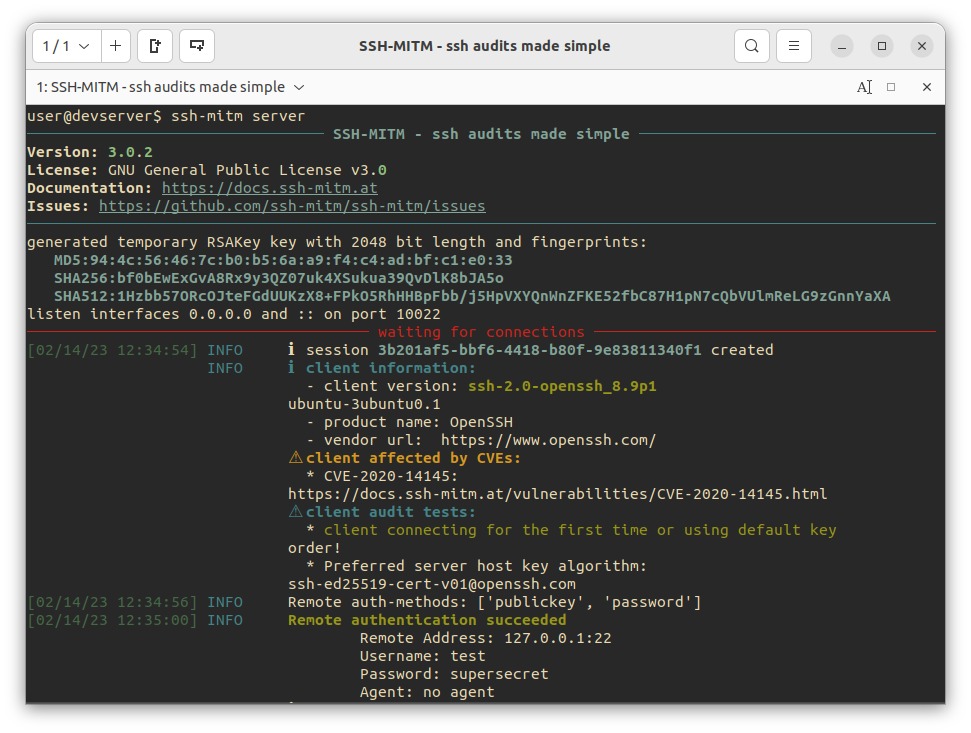Click the text 'ubuntu-3ubuntu0.1'

(364, 404)
